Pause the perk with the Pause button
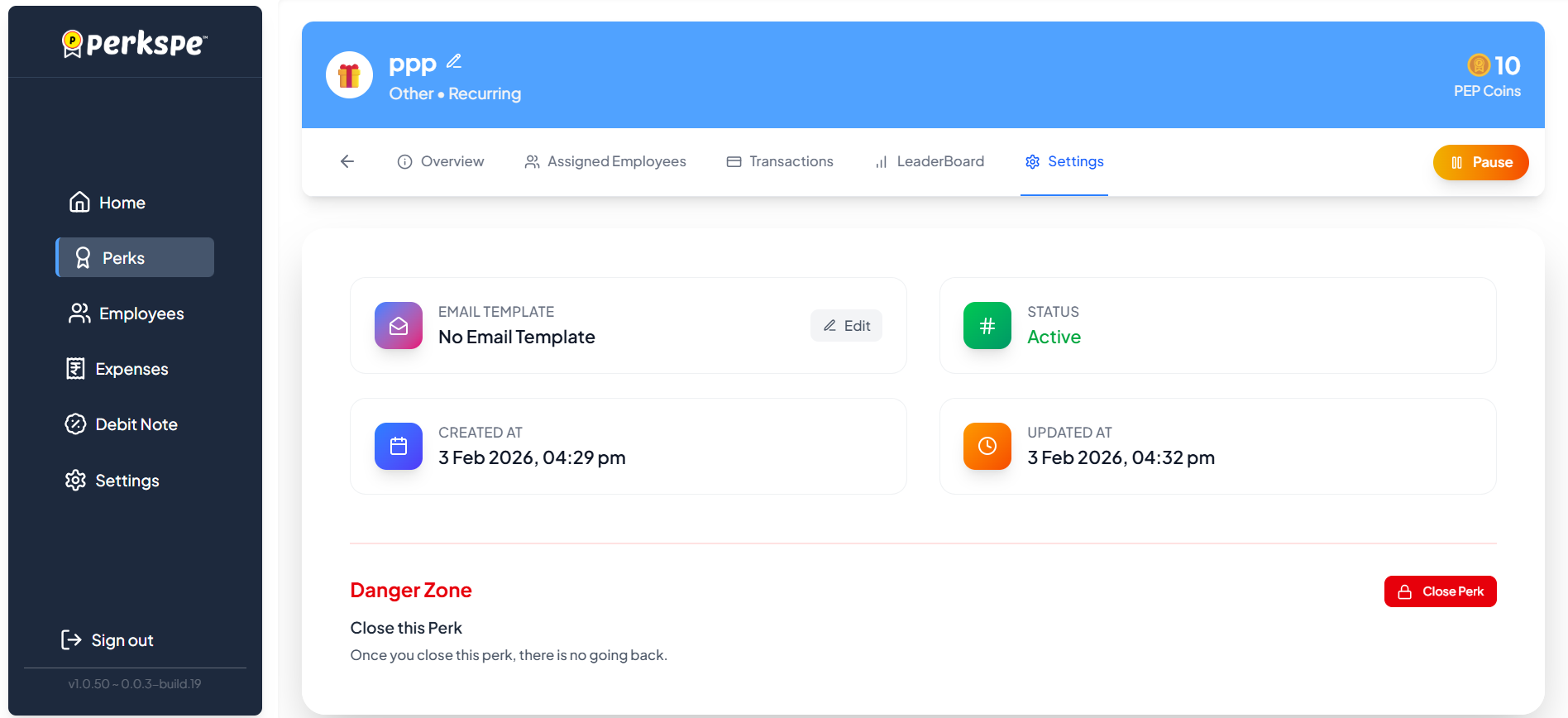Image resolution: width=1568 pixels, height=718 pixels. (1480, 163)
